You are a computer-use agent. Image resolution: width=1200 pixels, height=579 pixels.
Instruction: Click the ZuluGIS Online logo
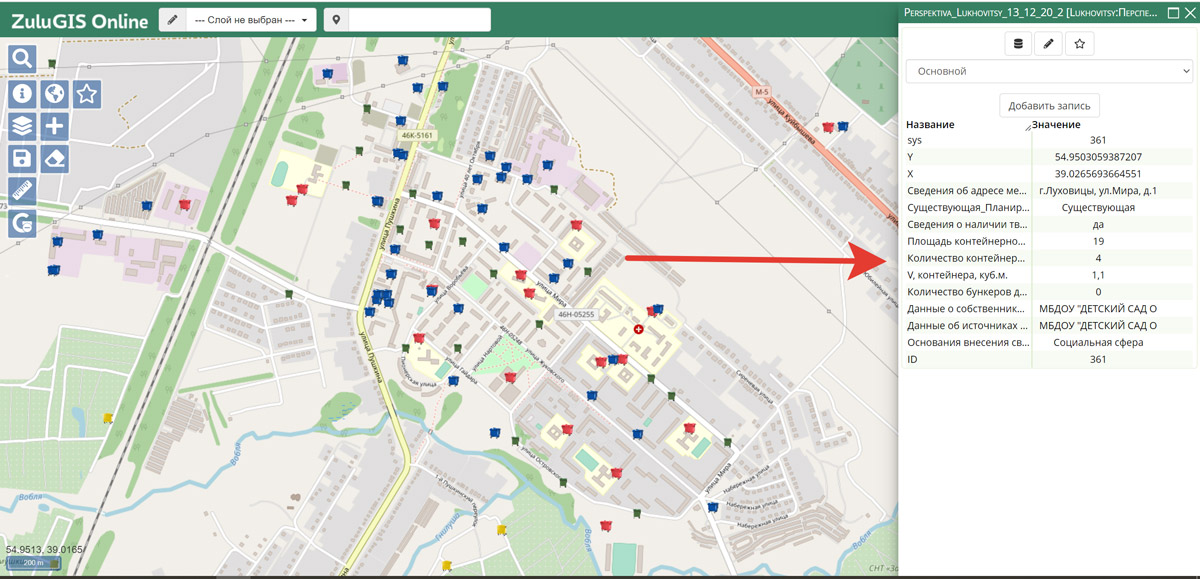[78, 20]
